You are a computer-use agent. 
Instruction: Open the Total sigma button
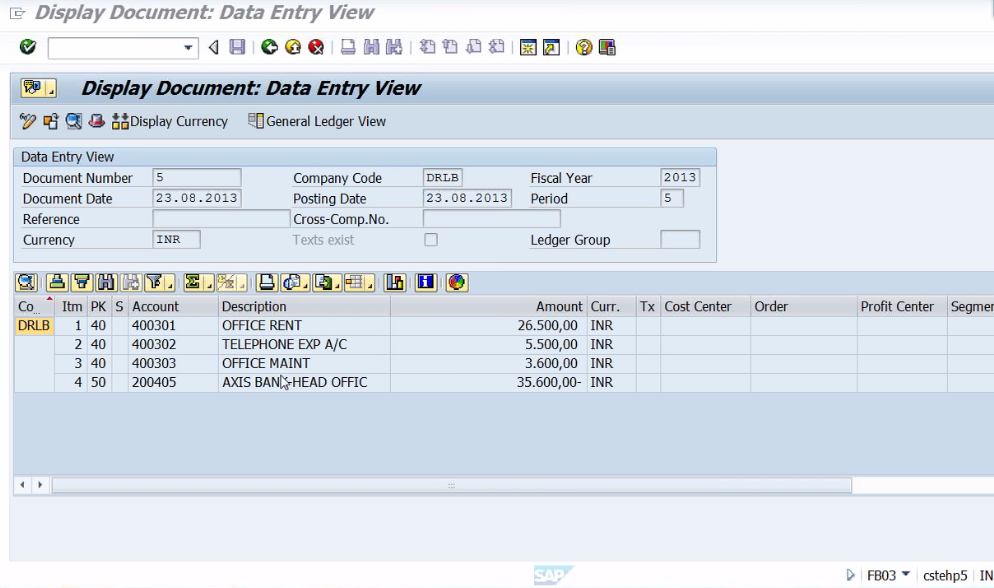(x=198, y=283)
